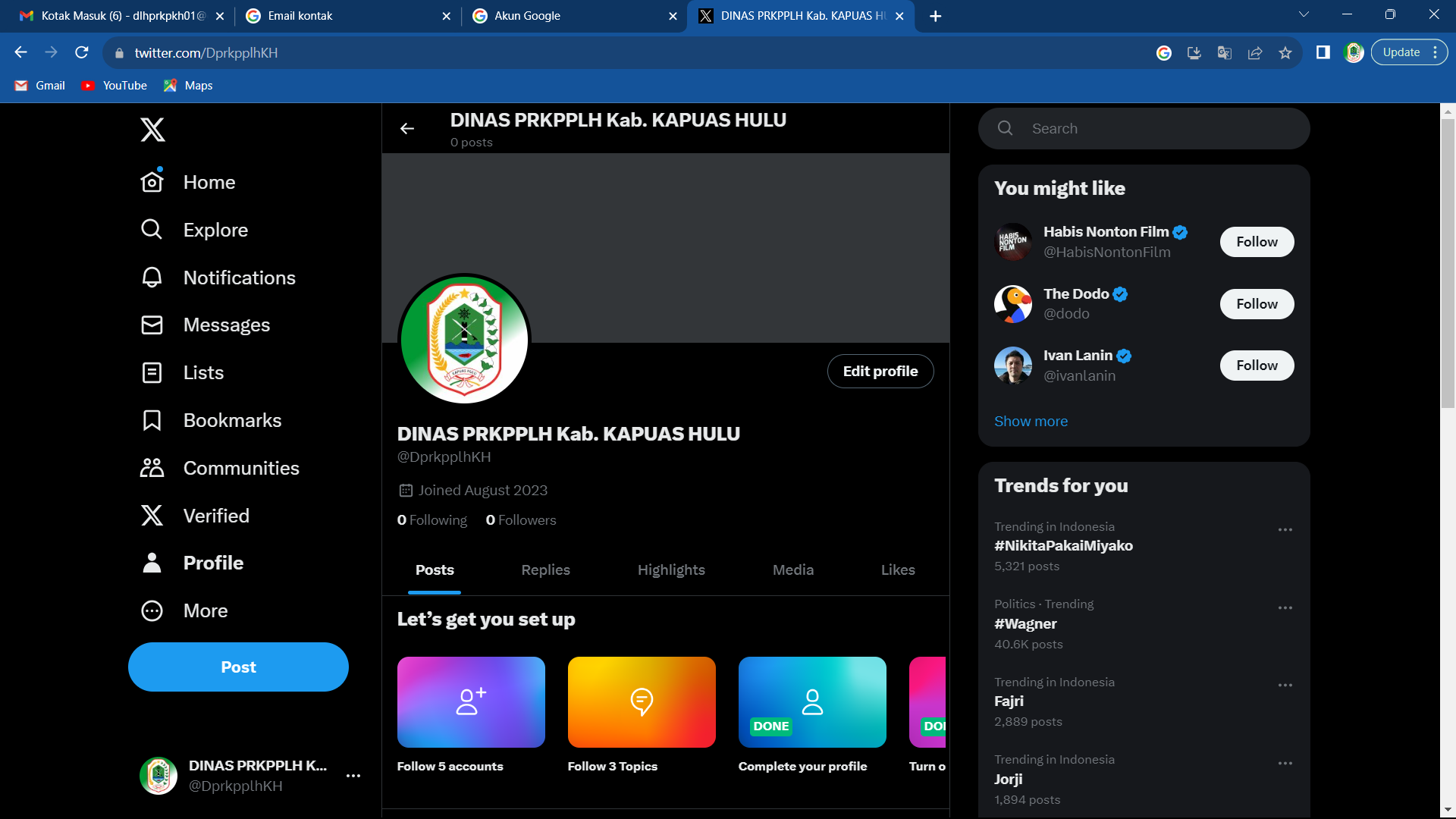Open options for #NikitaPakaiMiyako trend
Image resolution: width=1456 pixels, height=819 pixels.
(x=1285, y=530)
